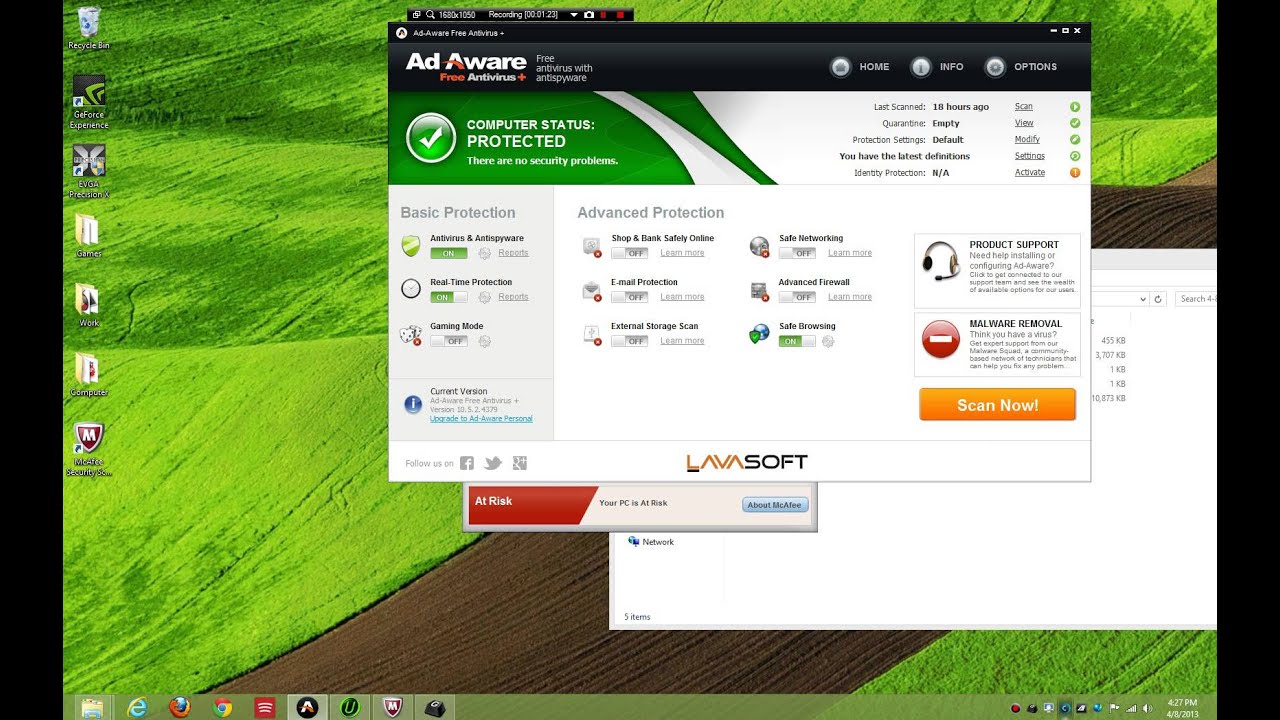
Task: Click the Explorer window search field
Action: tap(1196, 299)
